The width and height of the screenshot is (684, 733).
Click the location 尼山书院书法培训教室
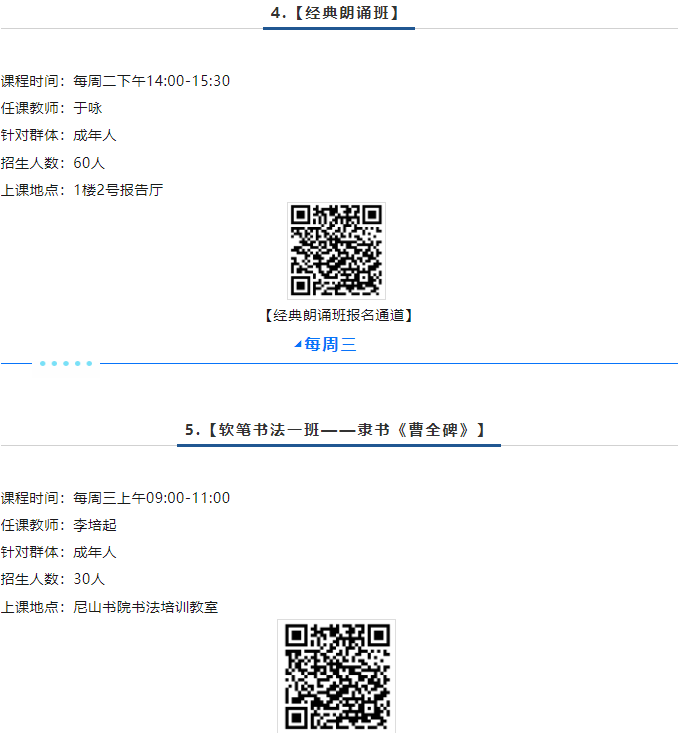145,607
